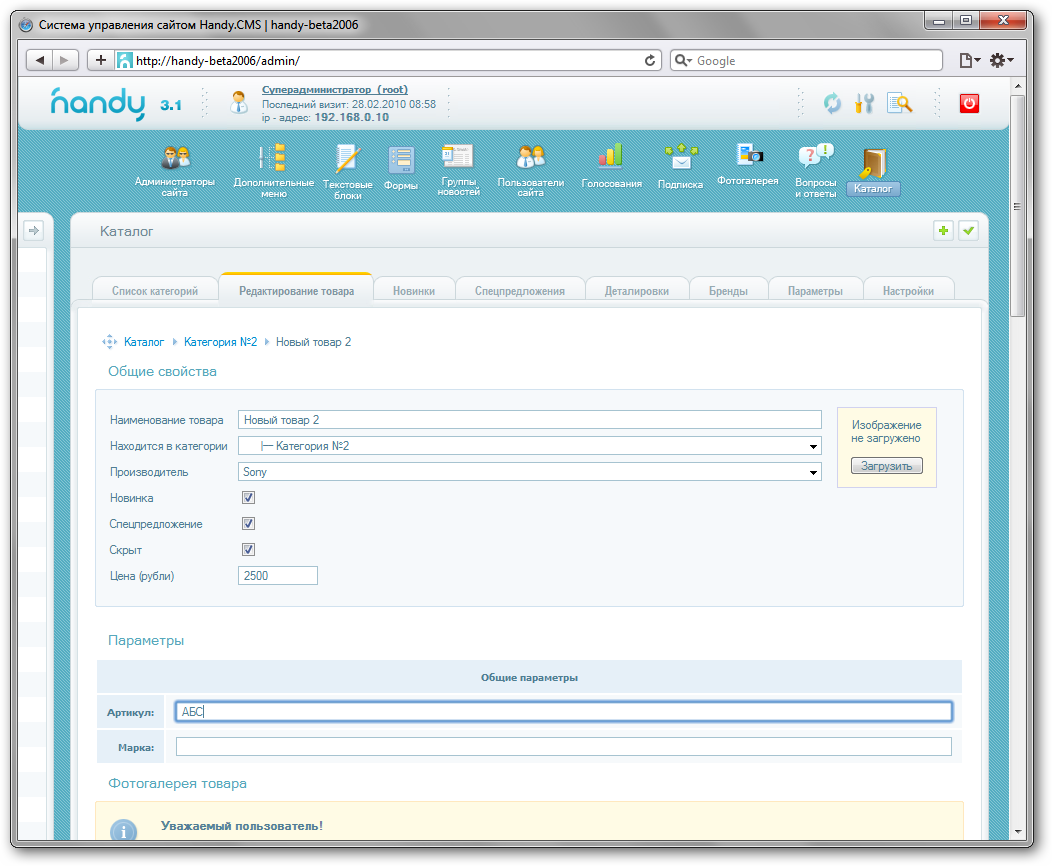Click into the Марка input field
Screen dimensions: 1052x866
563,747
